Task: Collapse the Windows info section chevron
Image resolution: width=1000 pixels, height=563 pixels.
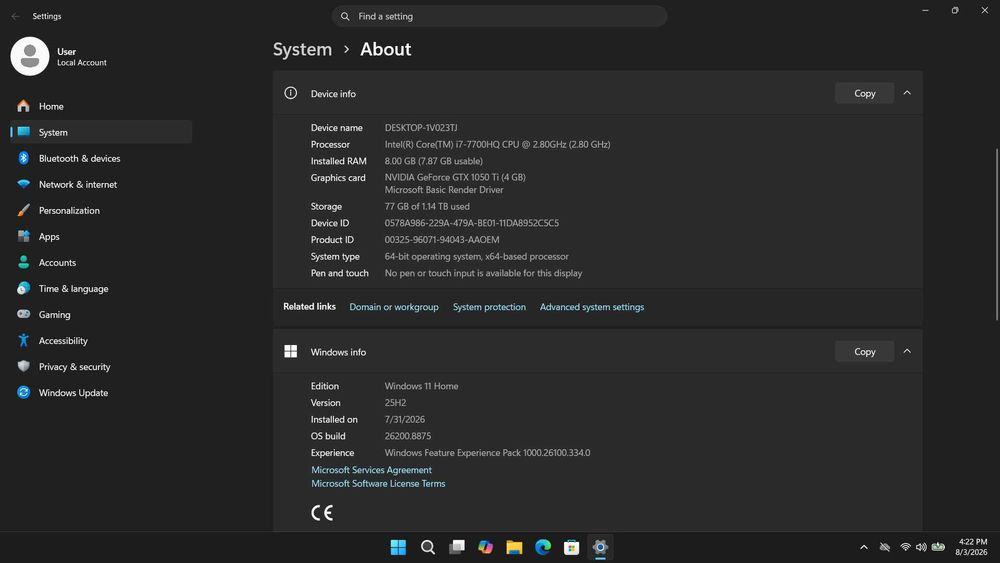Action: click(907, 351)
